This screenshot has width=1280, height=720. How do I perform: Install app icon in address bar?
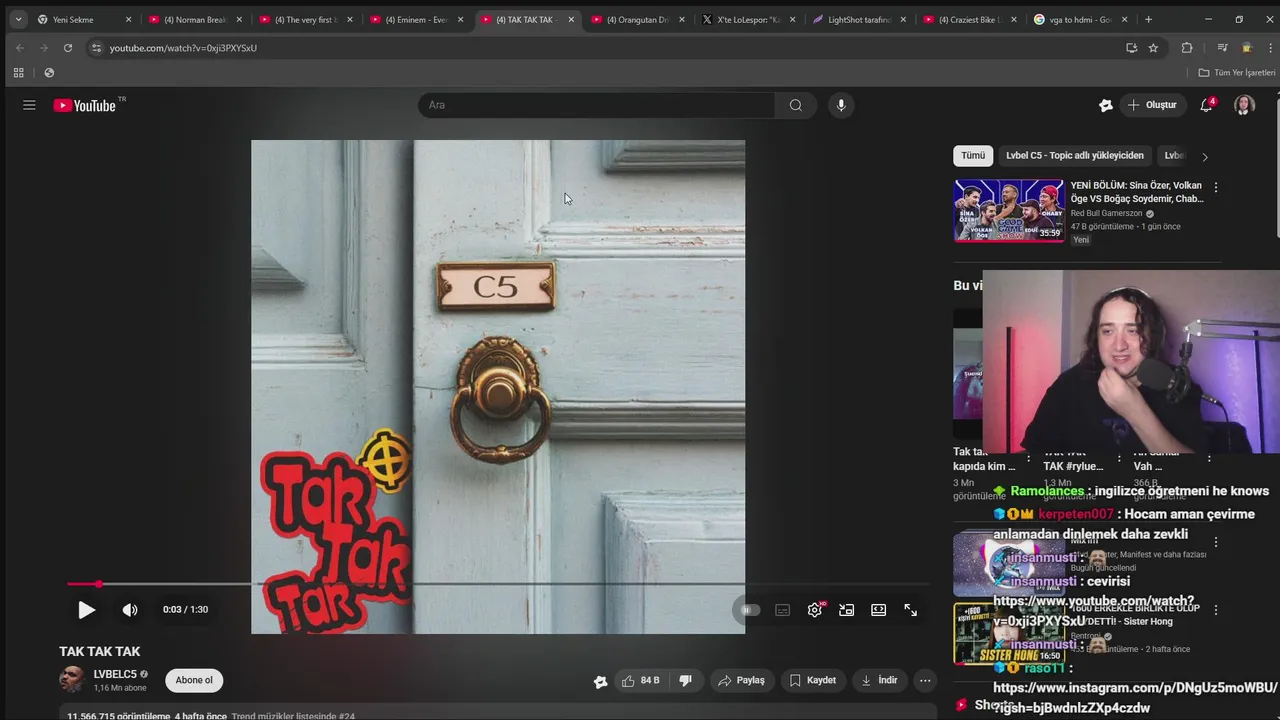1131,48
